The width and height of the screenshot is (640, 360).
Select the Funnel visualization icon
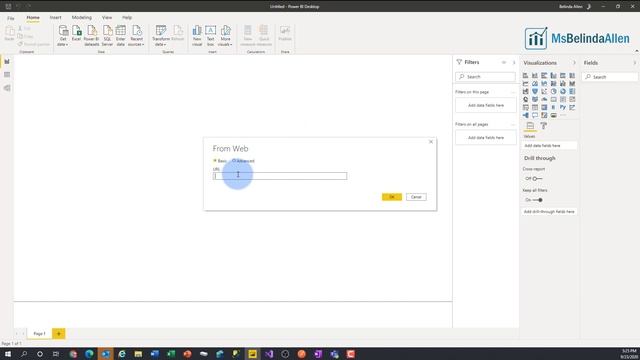click(535, 91)
